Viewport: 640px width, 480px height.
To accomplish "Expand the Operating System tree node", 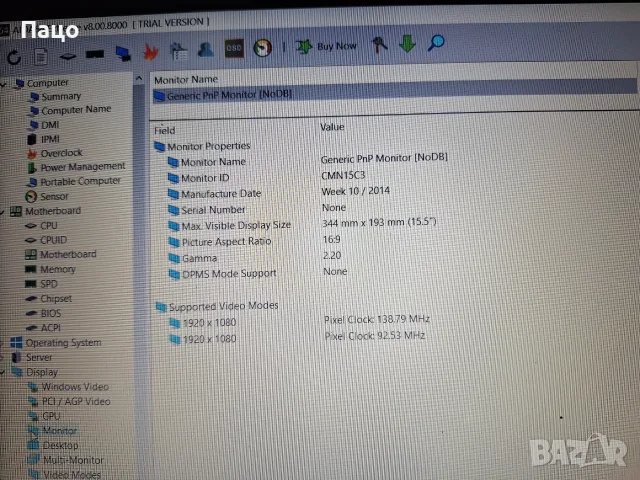I will tap(2, 343).
